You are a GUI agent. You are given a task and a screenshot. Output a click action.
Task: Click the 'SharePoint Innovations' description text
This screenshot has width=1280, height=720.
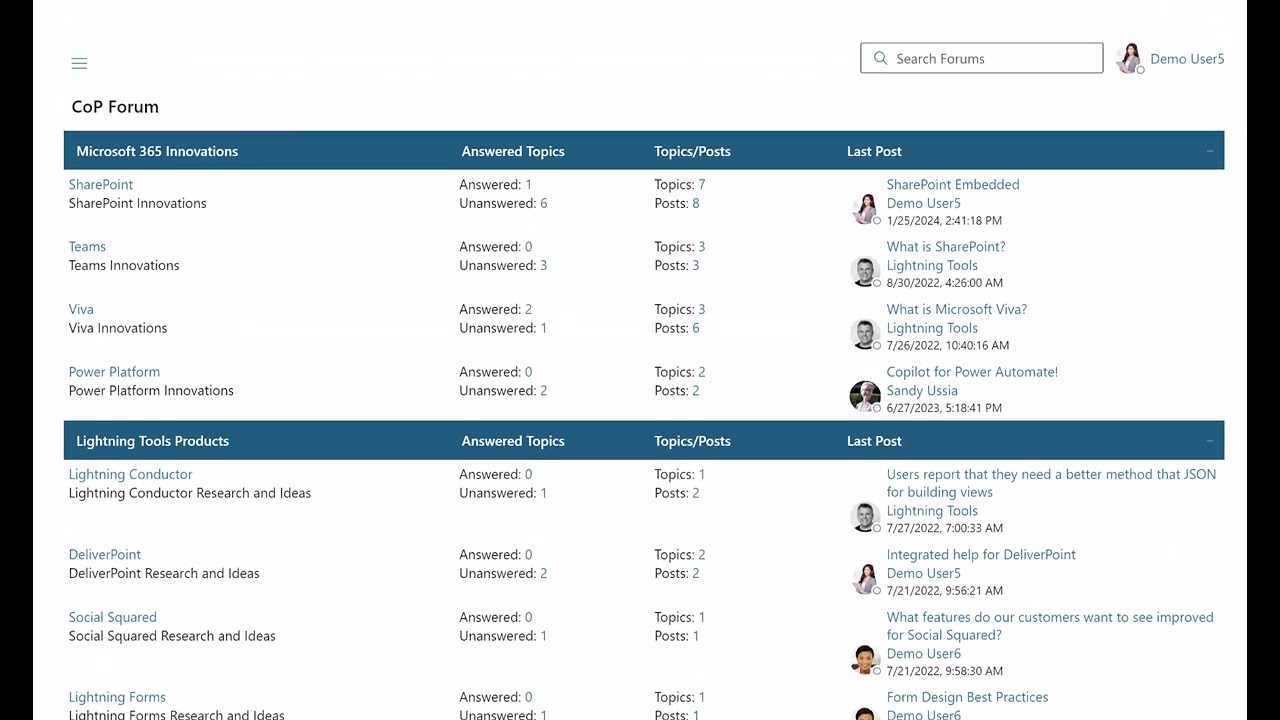click(137, 203)
